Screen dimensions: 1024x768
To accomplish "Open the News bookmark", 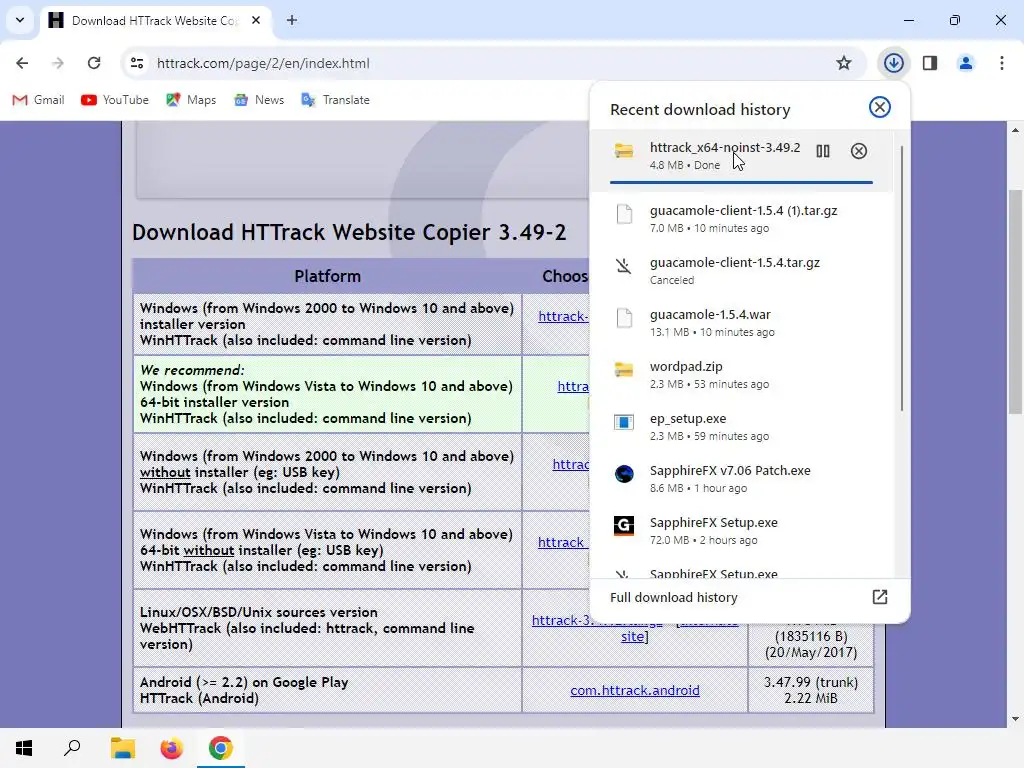I will [259, 100].
